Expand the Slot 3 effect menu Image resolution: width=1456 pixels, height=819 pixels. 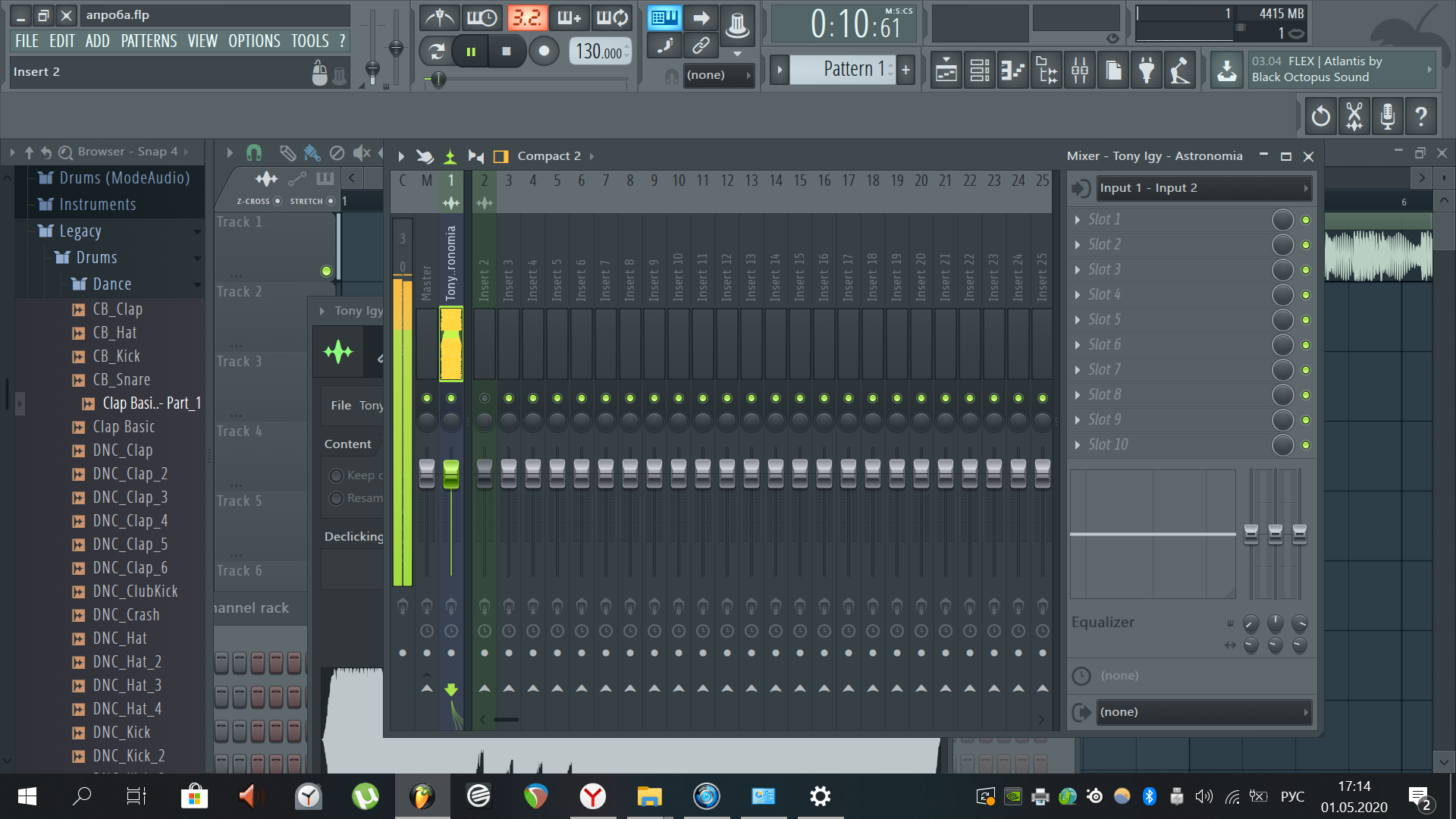[x=1078, y=270]
